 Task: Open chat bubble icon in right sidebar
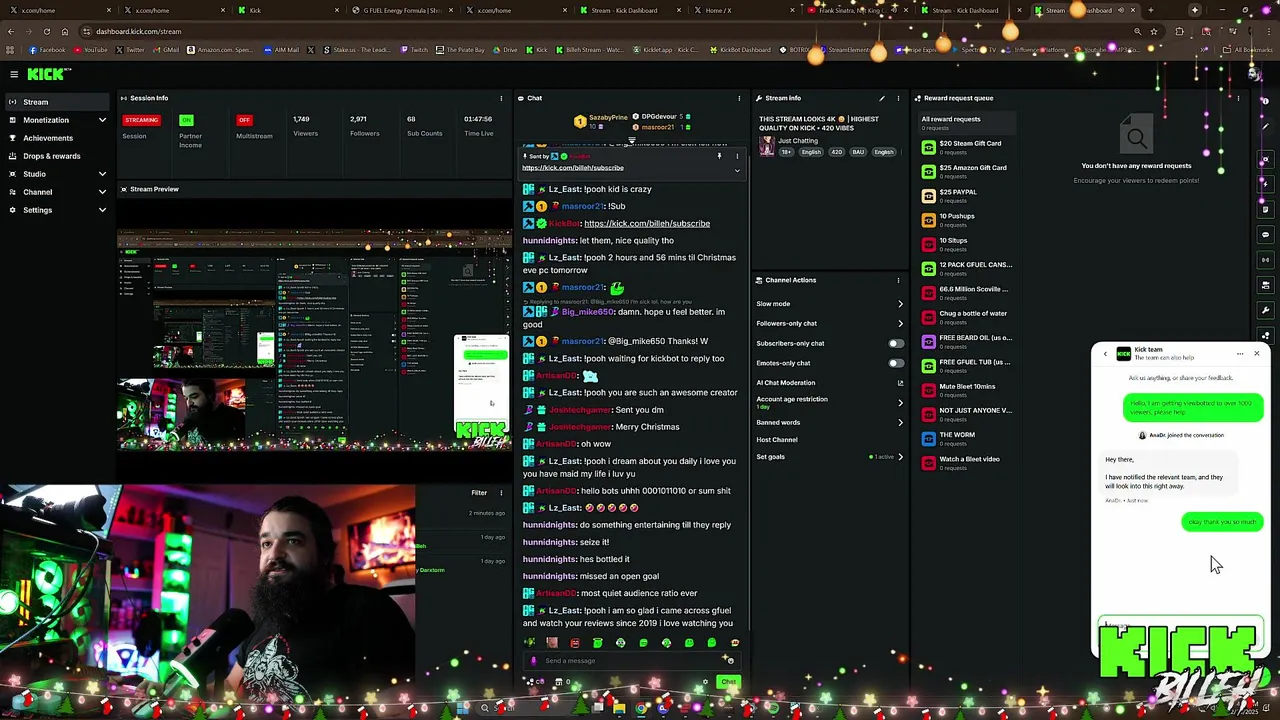click(1266, 235)
